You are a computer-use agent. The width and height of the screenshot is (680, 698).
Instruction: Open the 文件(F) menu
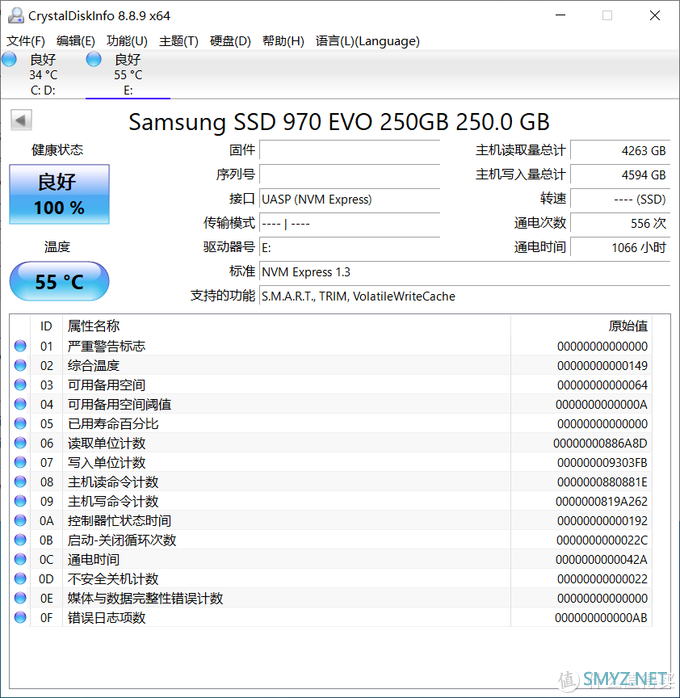26,41
